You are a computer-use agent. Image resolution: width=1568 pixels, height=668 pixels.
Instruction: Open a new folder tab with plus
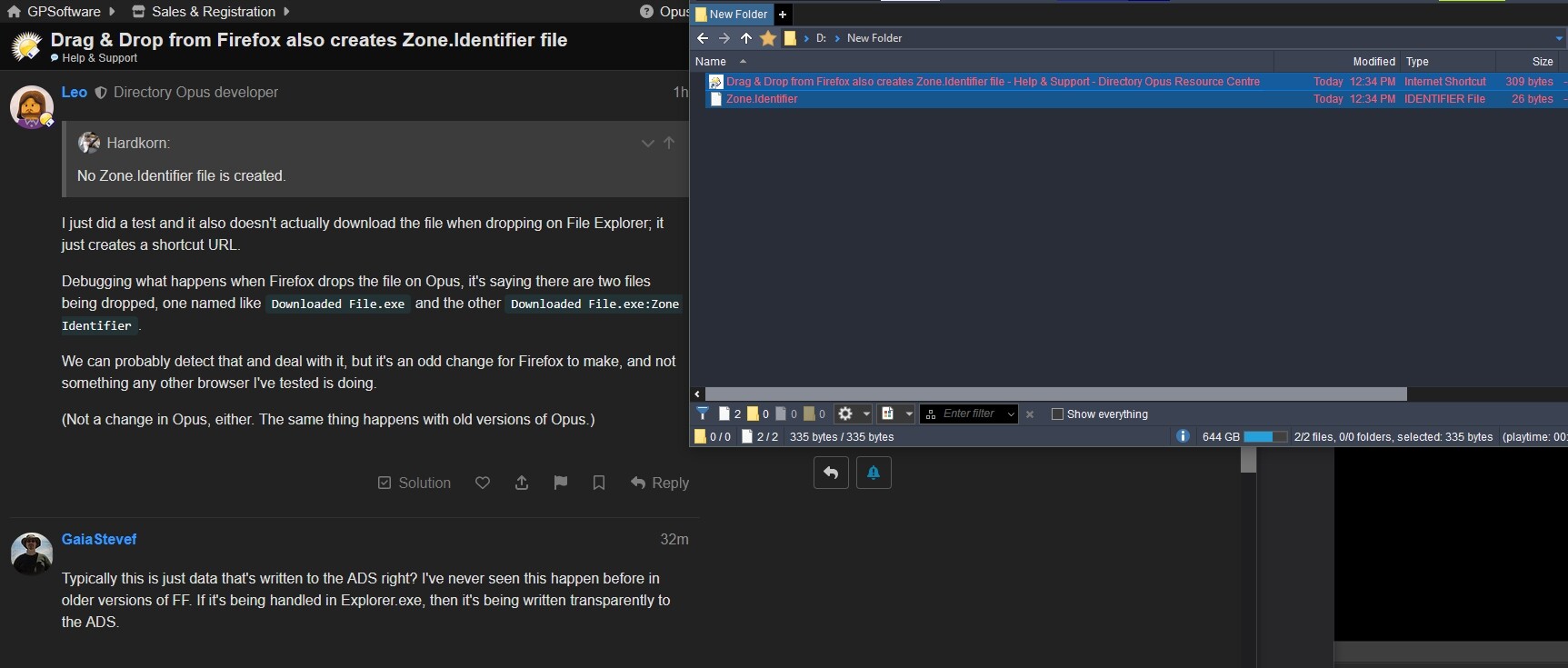point(783,15)
